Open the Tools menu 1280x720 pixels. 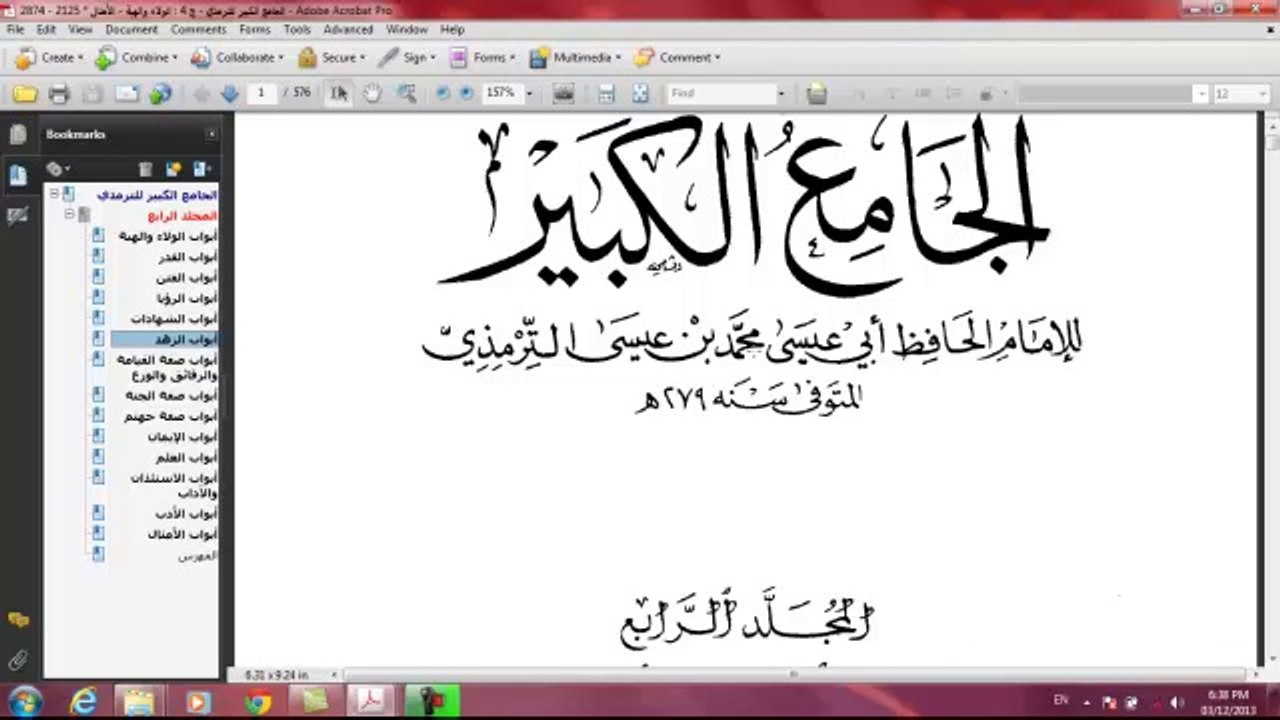point(297,30)
